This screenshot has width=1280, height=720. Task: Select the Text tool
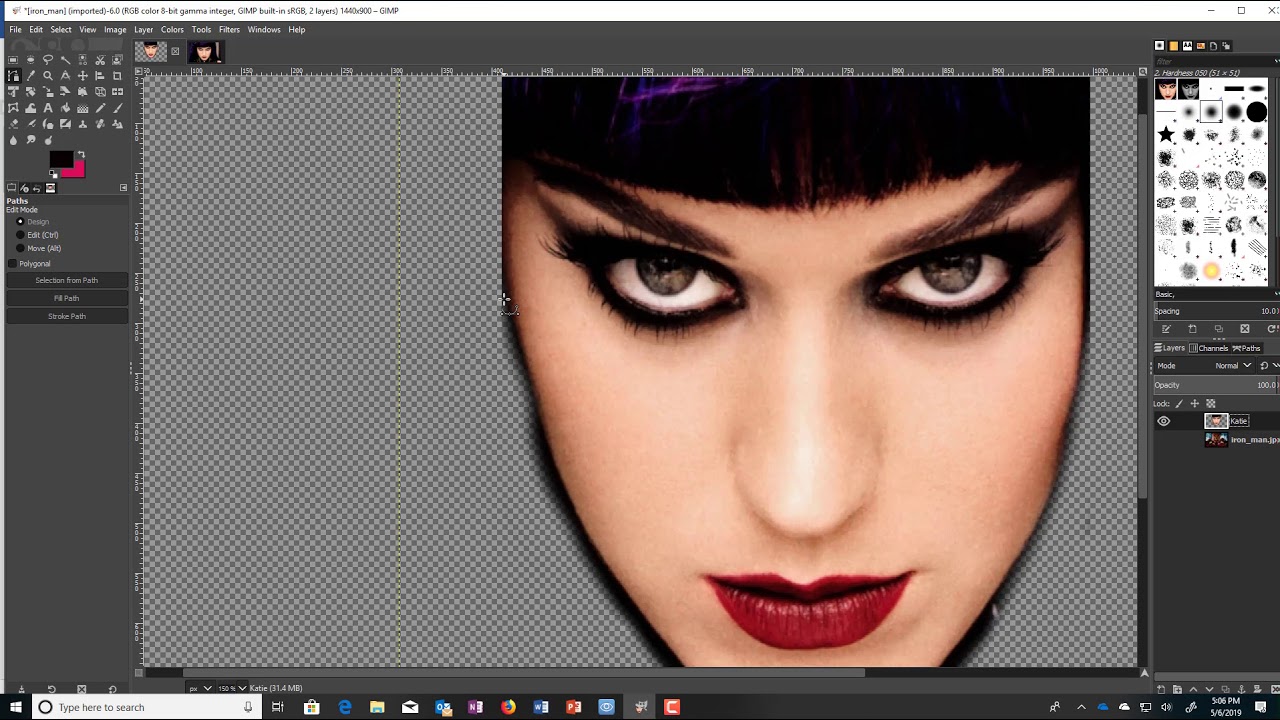pyautogui.click(x=48, y=108)
